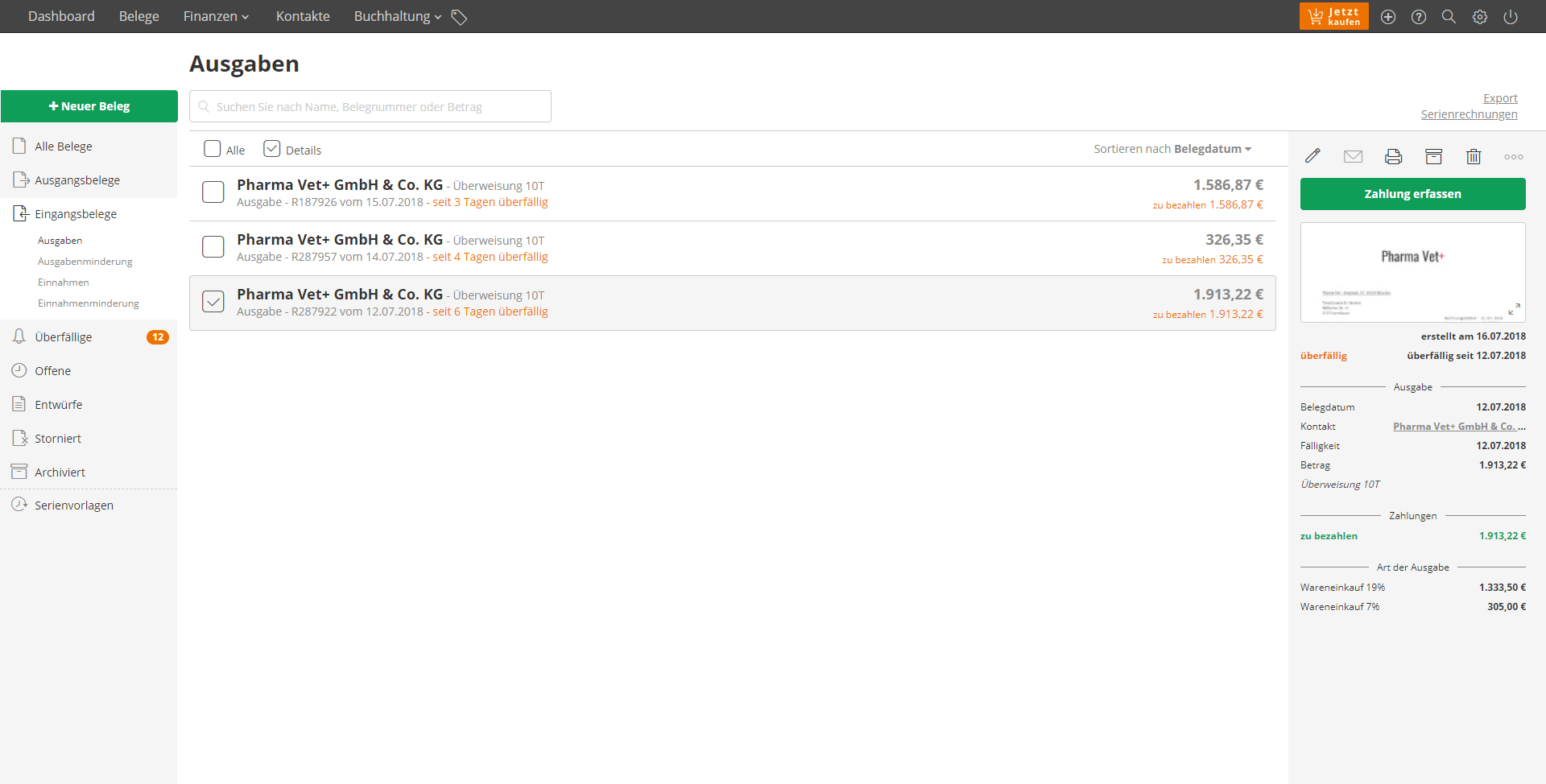Image resolution: width=1546 pixels, height=784 pixels.
Task: Send the receipt via envelope icon
Action: (x=1353, y=156)
